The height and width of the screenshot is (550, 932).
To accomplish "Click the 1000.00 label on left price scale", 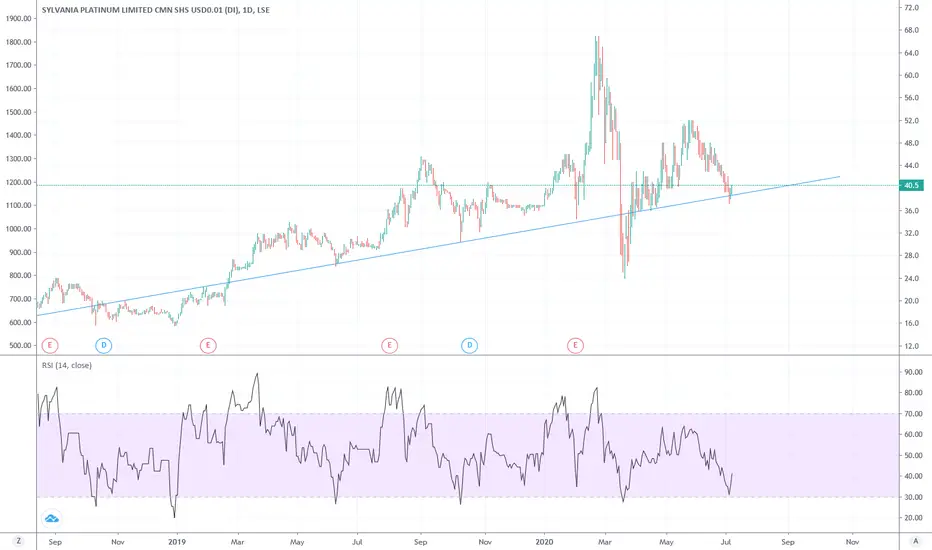I will 18,229.
